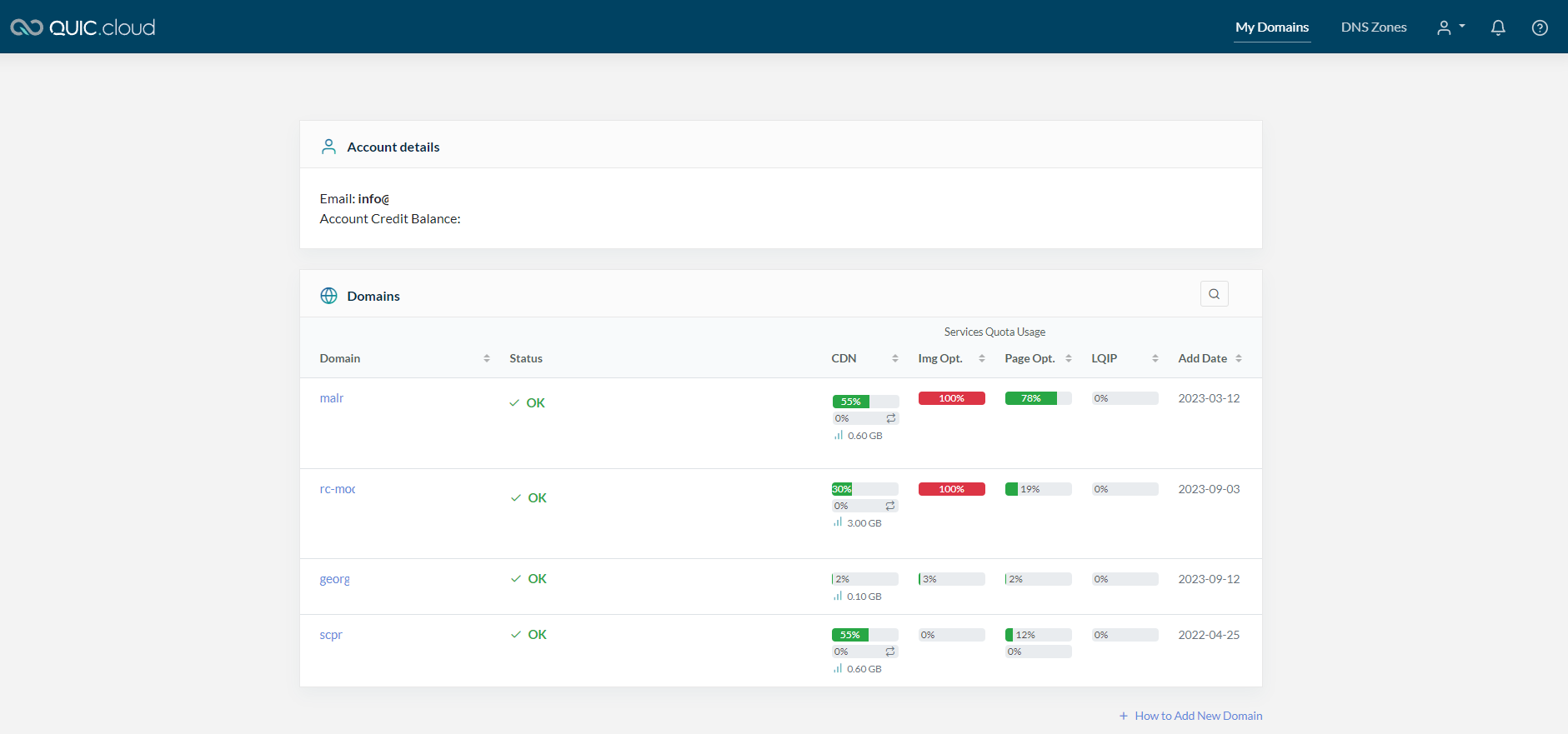
Task: Click the OK checkmark for scpr
Action: (x=516, y=635)
